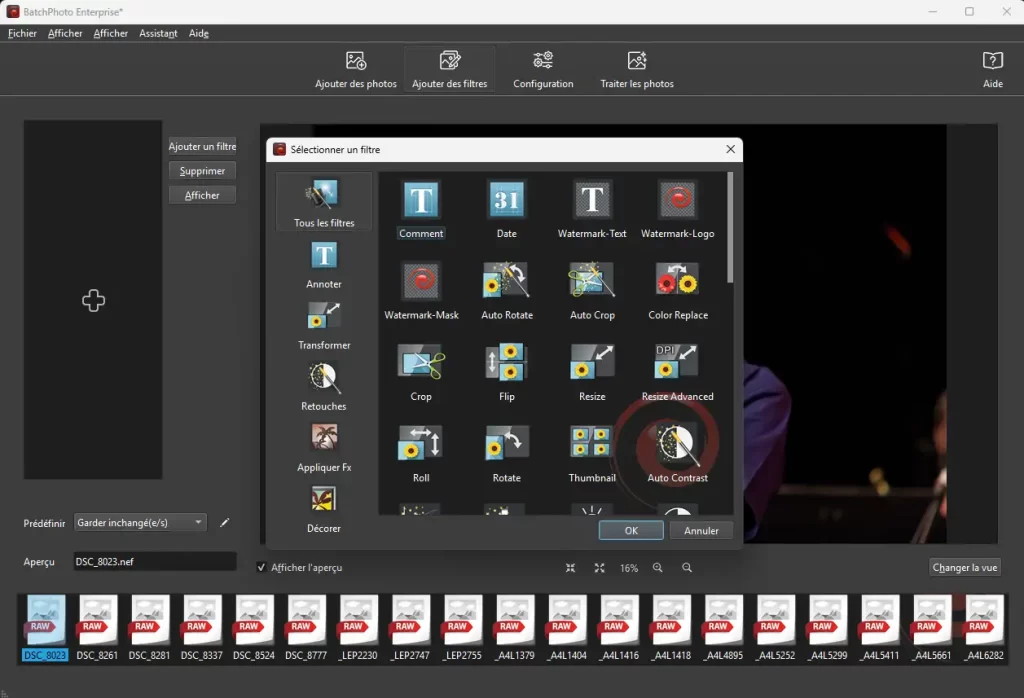This screenshot has height=698, width=1024.
Task: Toggle Afficher l'aperçu checkbox
Action: coord(261,567)
